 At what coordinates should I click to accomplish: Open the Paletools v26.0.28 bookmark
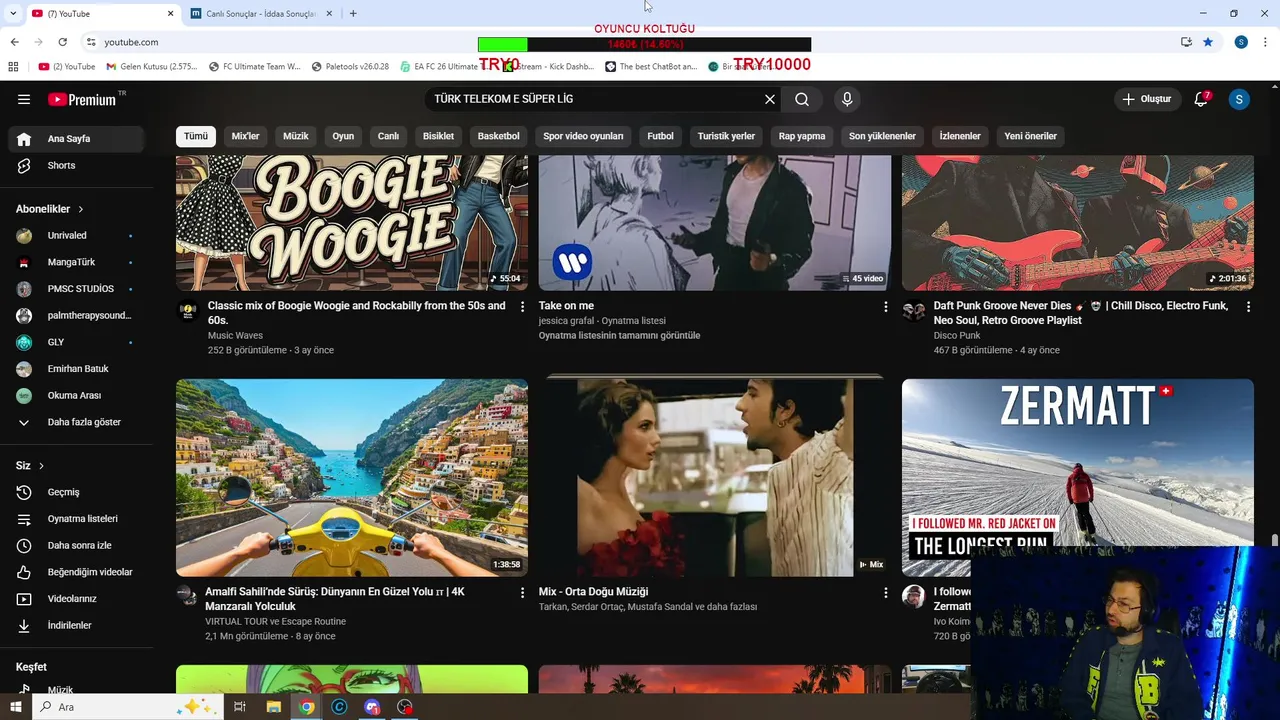pyautogui.click(x=350, y=67)
